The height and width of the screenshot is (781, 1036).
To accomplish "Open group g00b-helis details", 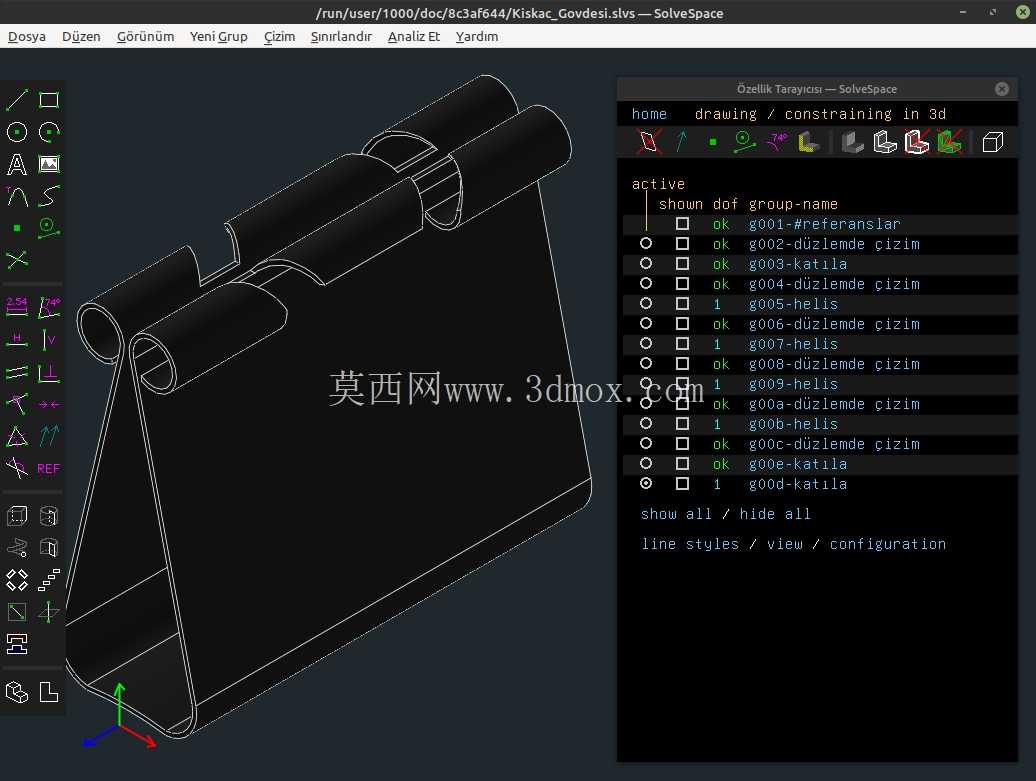I will (x=793, y=424).
